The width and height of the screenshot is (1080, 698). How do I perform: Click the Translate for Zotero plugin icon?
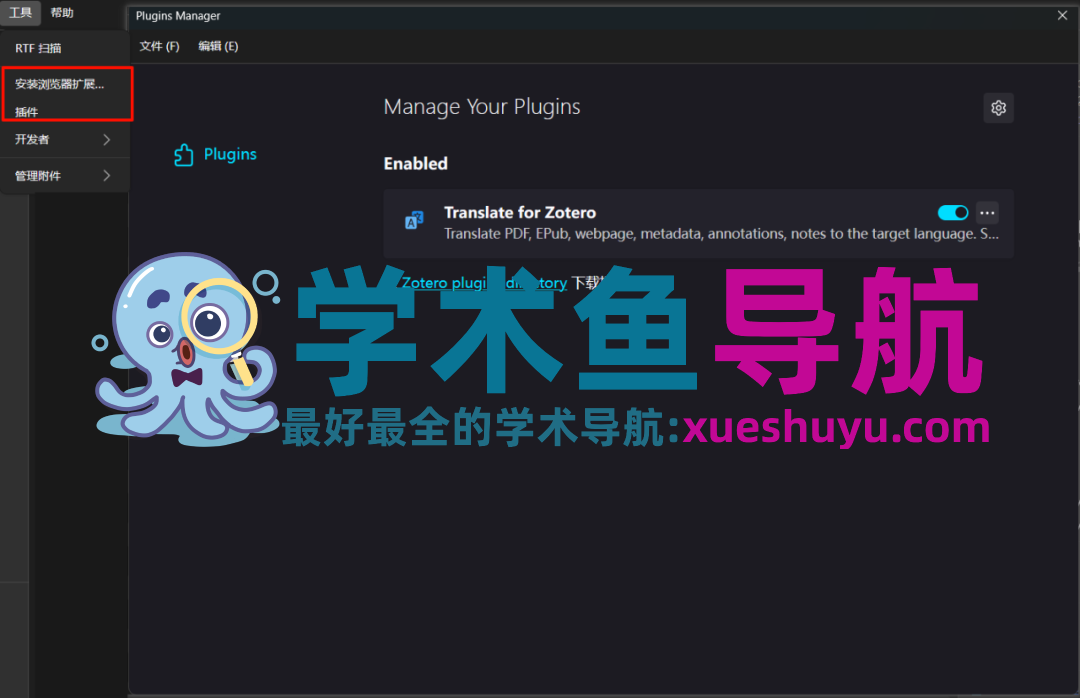[x=414, y=220]
